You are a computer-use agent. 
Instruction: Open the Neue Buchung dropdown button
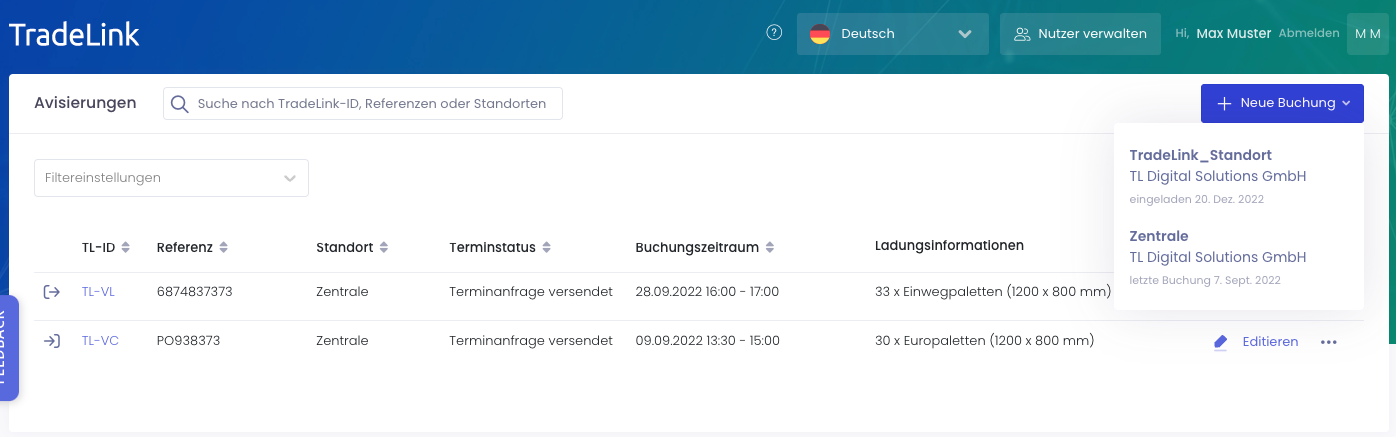pyautogui.click(x=1281, y=103)
